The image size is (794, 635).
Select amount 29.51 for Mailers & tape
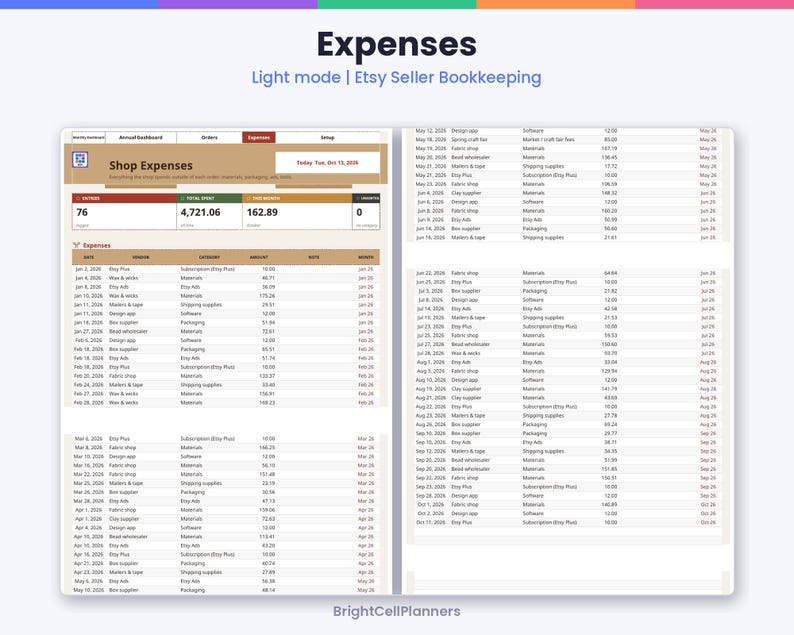tap(268, 305)
